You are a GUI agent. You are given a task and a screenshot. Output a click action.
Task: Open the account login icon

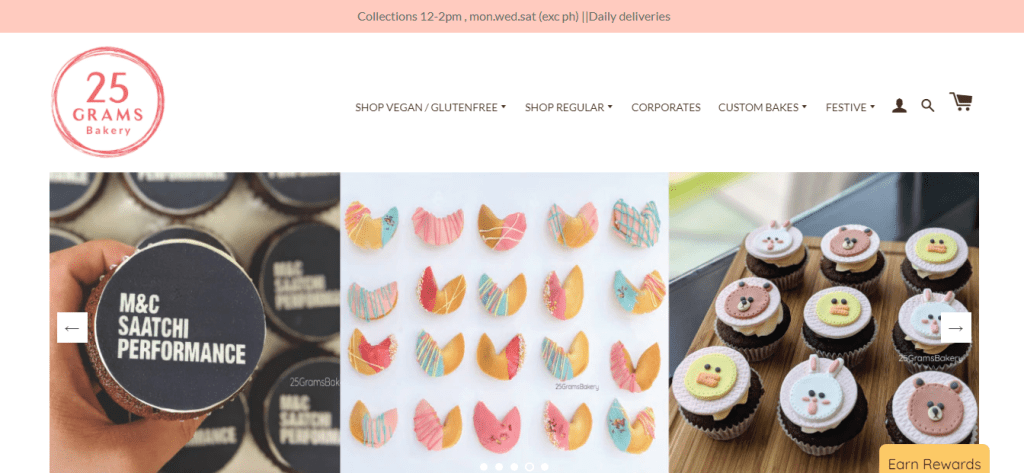pos(899,106)
